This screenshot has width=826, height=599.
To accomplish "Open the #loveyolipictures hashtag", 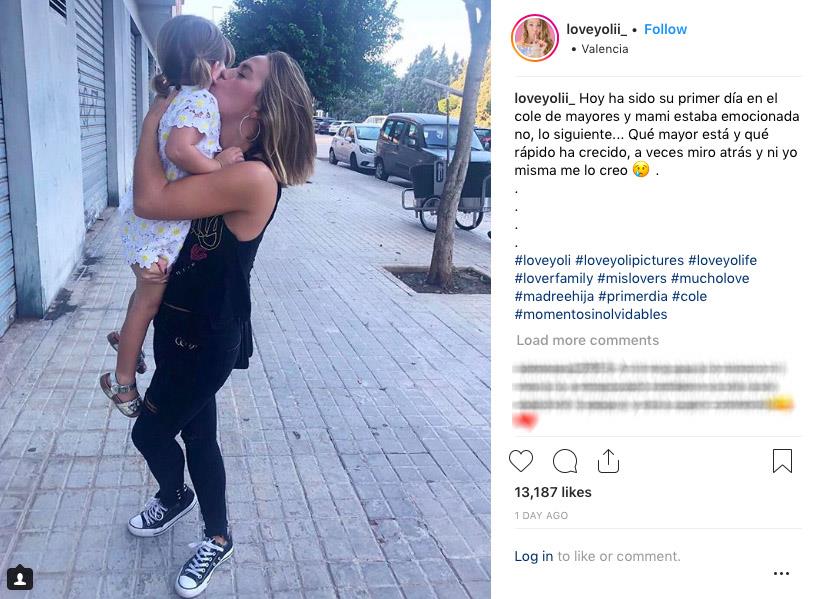I will tap(630, 260).
